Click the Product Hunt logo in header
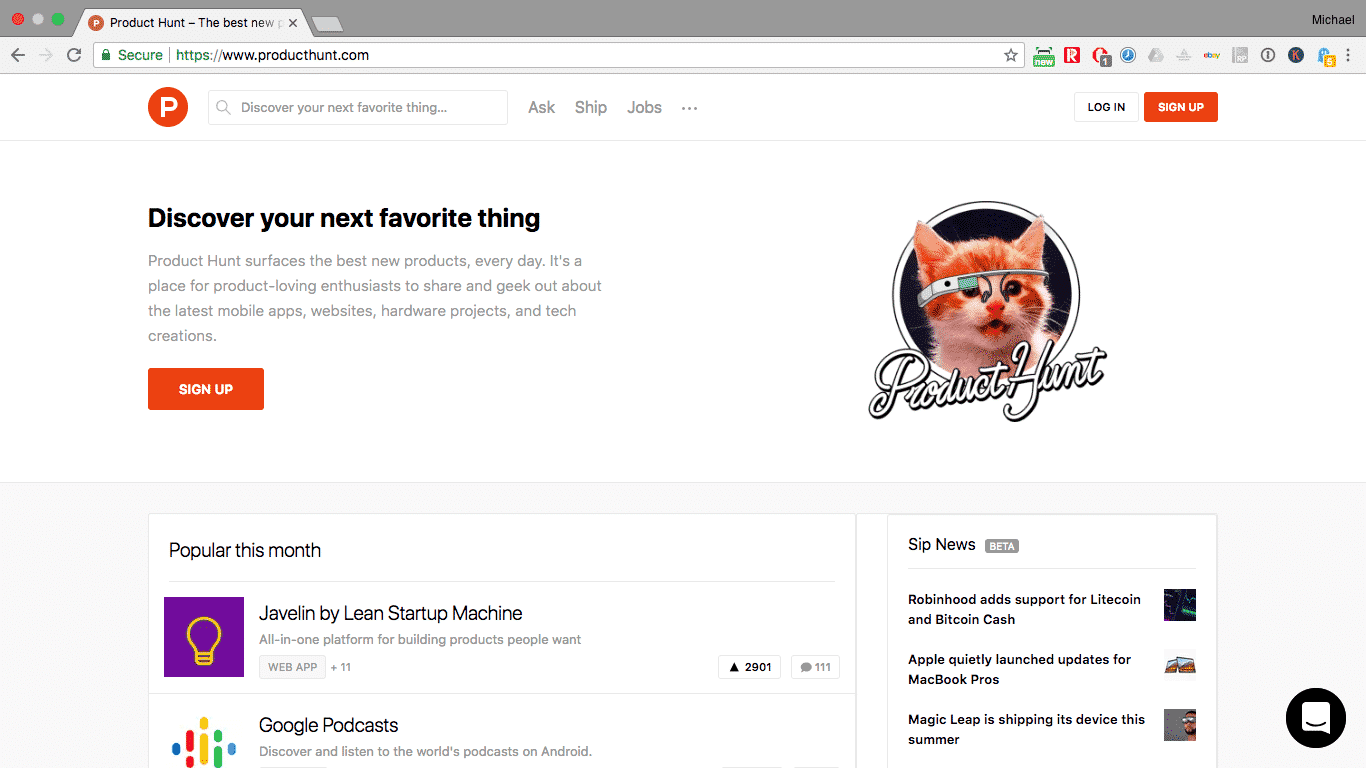 tap(168, 107)
